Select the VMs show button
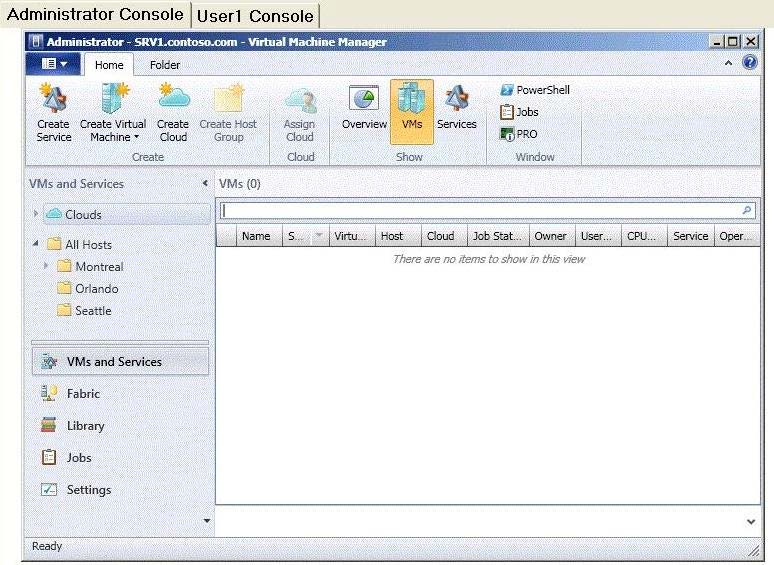The image size is (774, 565). 412,112
